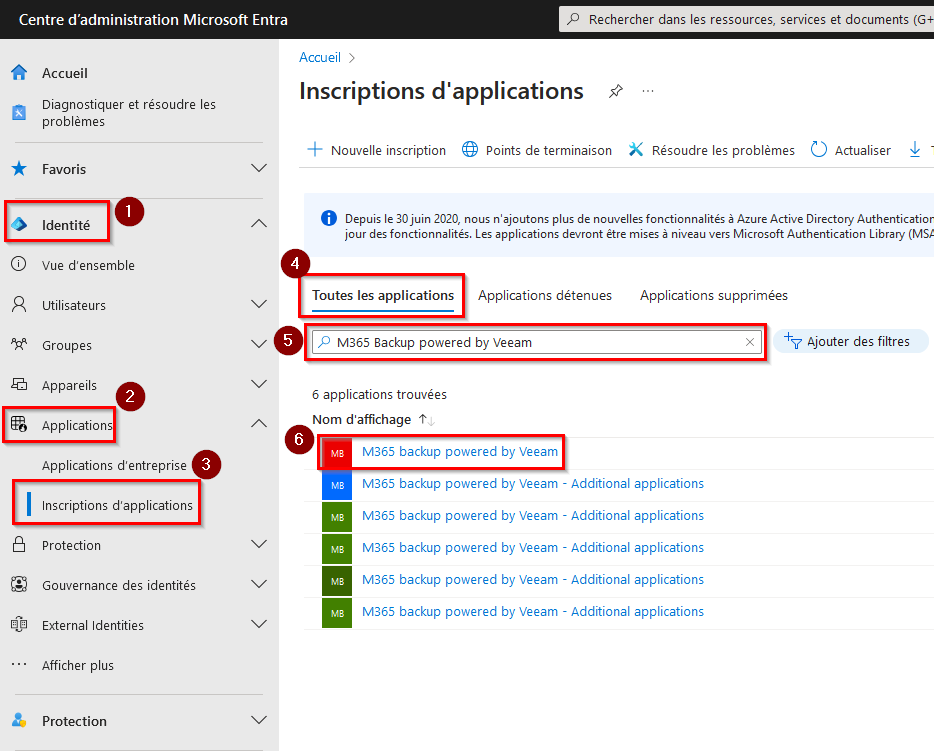Click the Gouvernance des identités icon
This screenshot has width=934, height=751.
[19, 584]
